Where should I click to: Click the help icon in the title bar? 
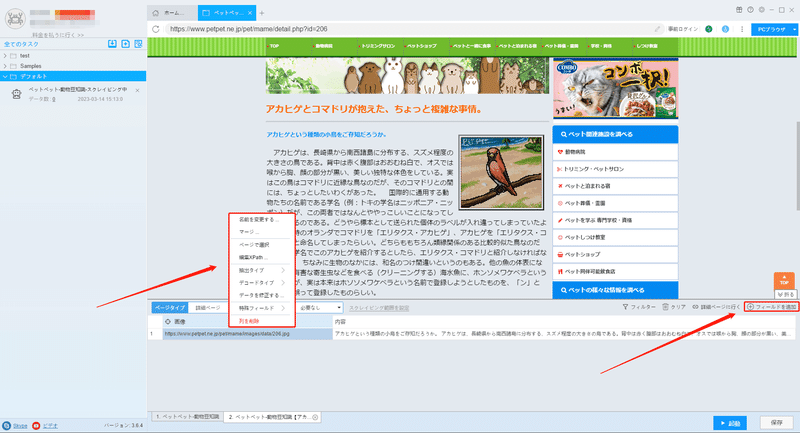pos(750,10)
